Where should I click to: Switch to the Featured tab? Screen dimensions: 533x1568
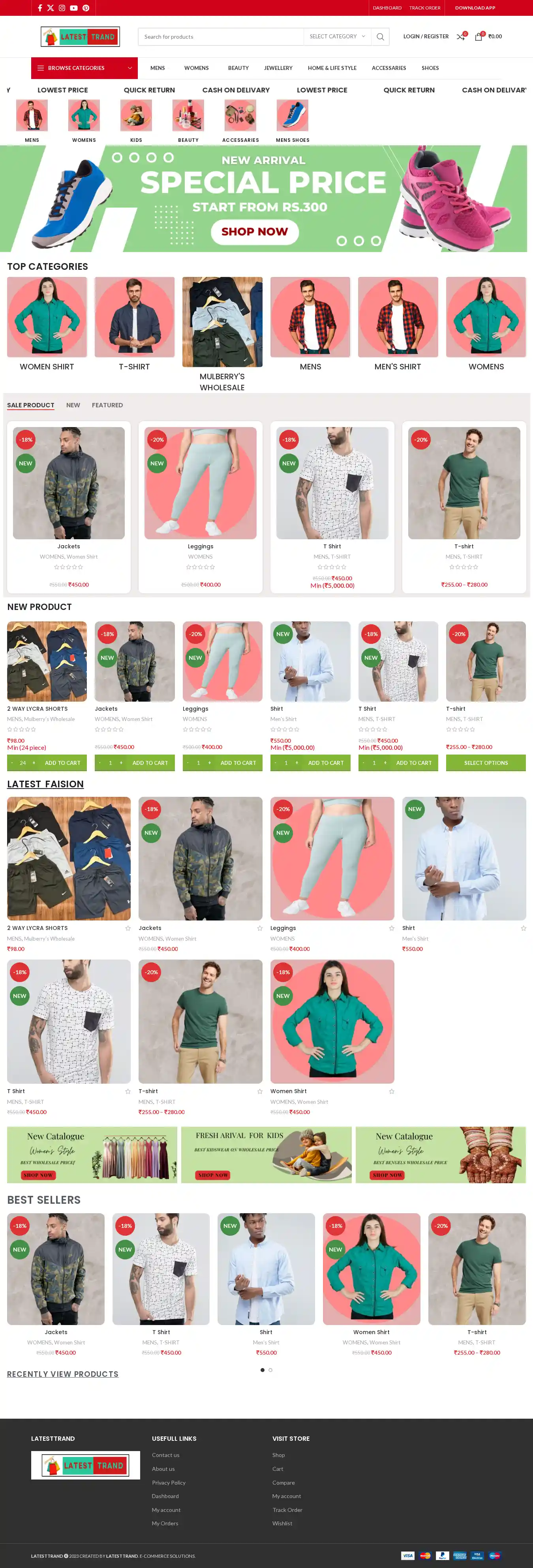click(107, 405)
